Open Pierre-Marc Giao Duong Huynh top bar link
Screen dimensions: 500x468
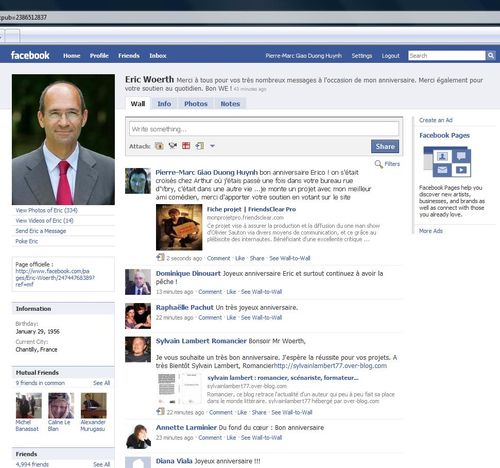tap(303, 56)
